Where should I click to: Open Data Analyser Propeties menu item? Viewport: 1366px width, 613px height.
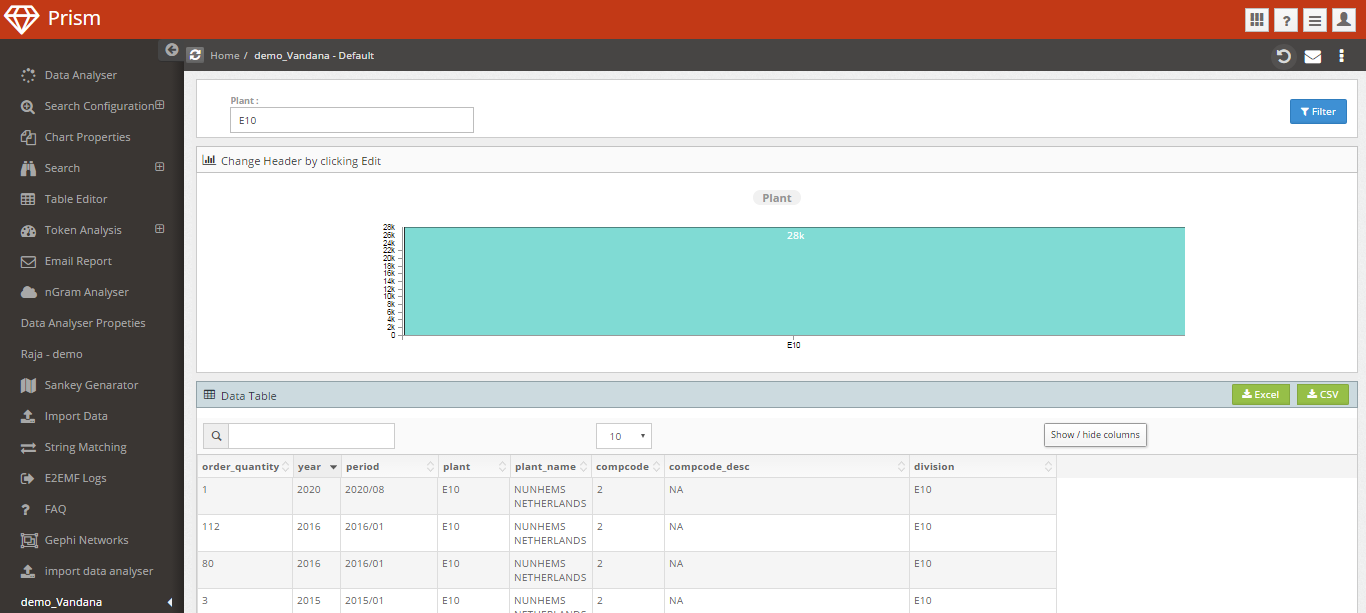click(x=83, y=323)
